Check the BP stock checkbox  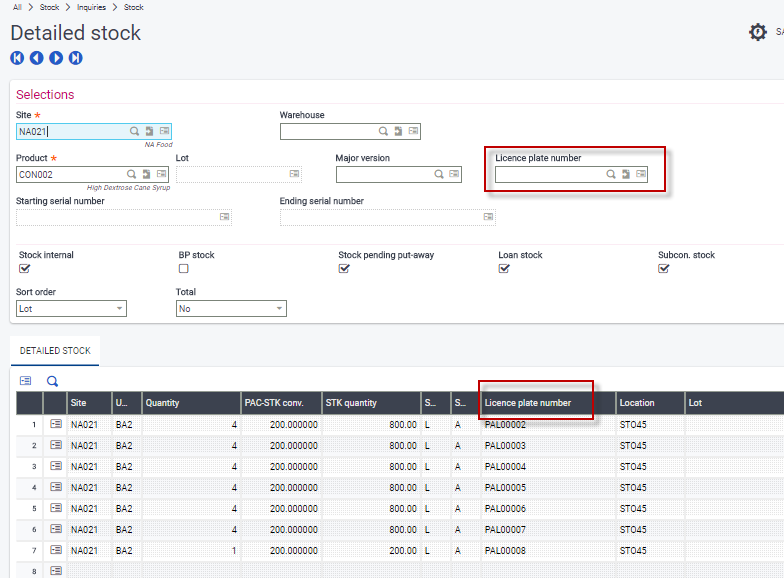184,268
